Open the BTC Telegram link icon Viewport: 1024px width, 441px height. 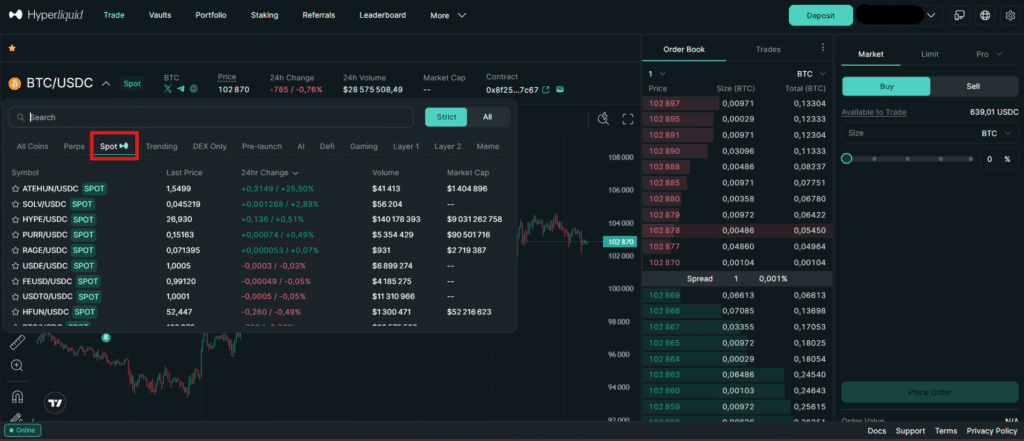(181, 89)
